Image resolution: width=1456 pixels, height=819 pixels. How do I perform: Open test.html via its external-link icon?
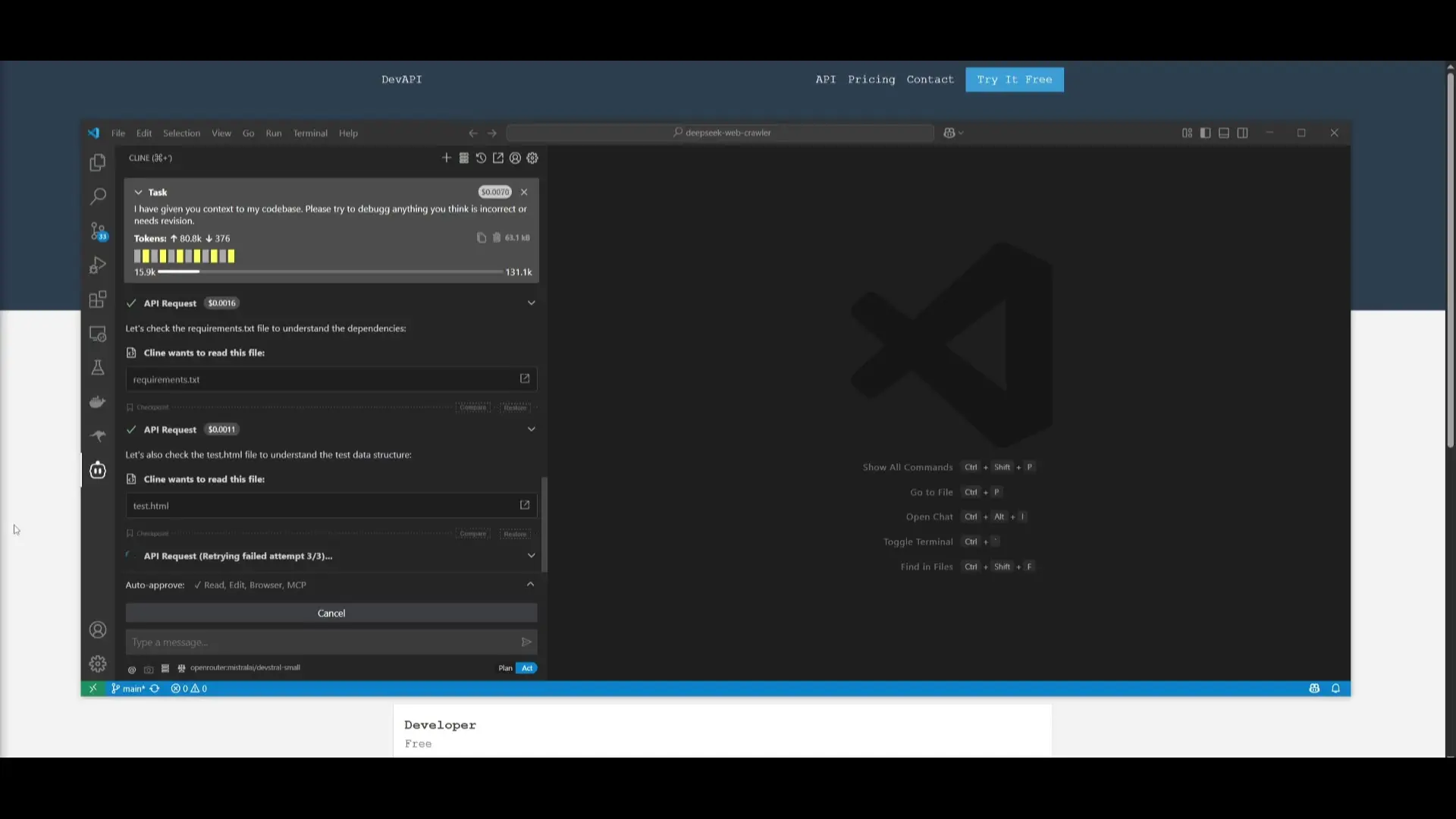coord(525,505)
